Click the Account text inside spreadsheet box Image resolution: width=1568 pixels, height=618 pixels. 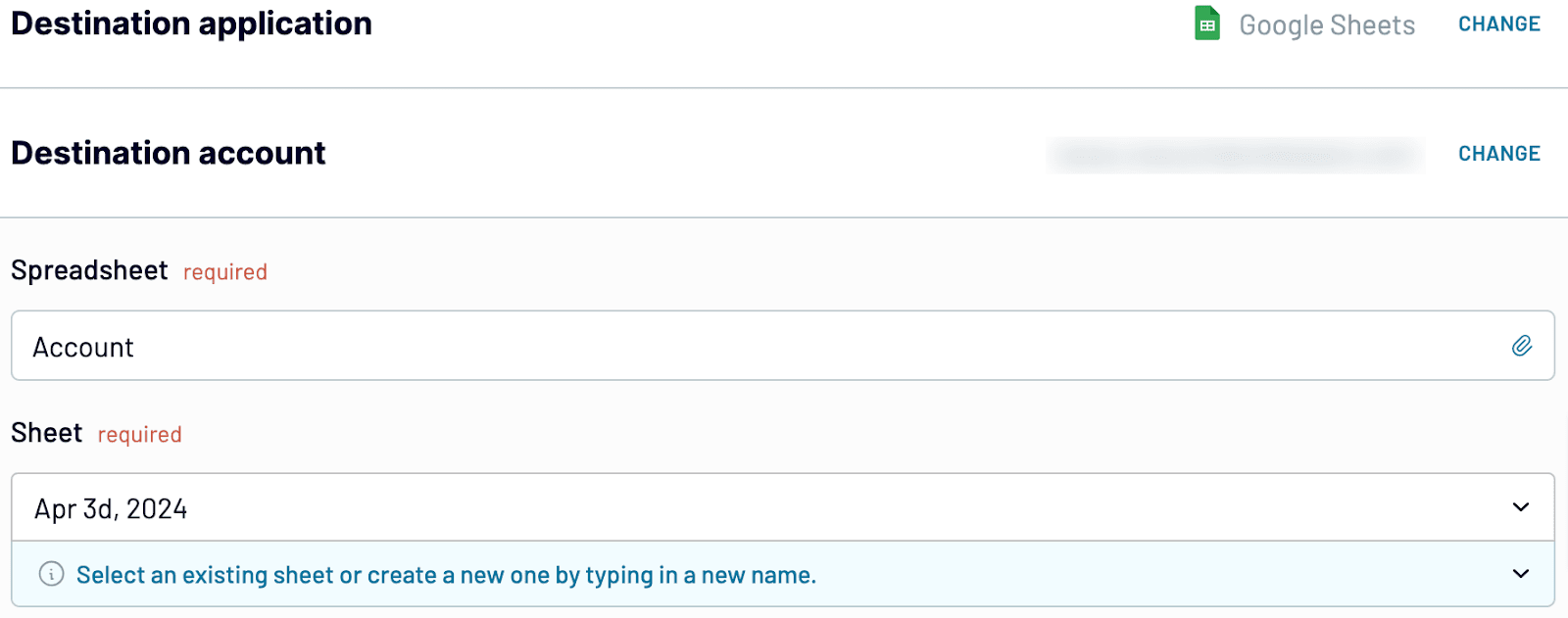click(x=83, y=348)
